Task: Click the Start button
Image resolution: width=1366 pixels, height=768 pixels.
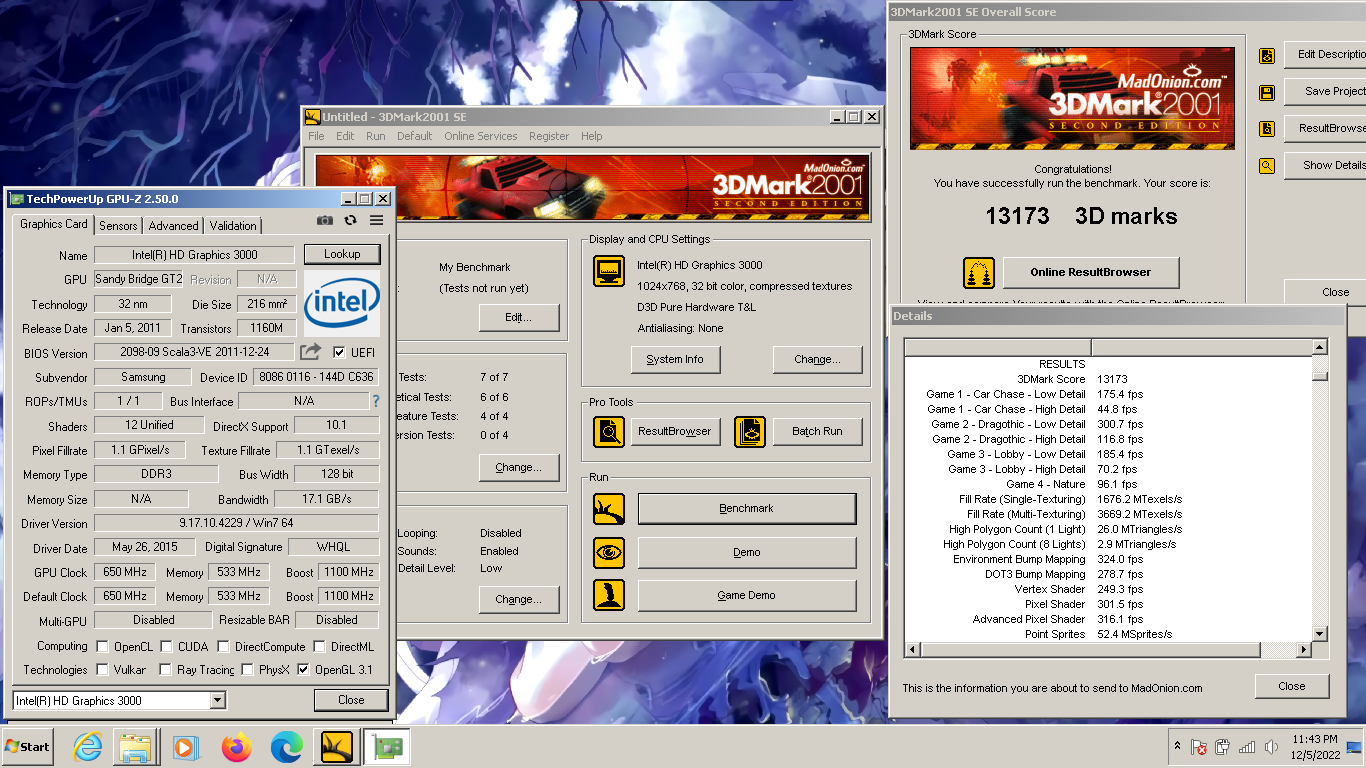Action: coord(28,747)
